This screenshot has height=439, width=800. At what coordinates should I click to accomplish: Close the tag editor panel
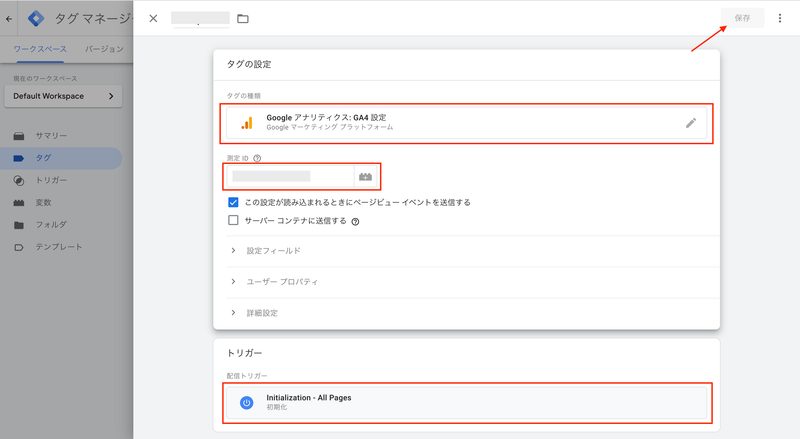tap(153, 19)
